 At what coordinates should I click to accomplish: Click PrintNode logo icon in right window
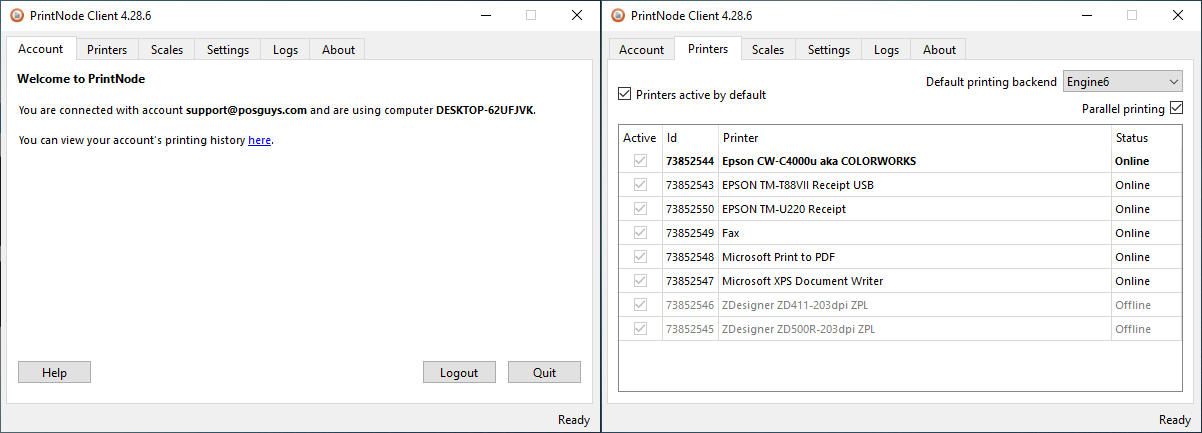click(618, 15)
